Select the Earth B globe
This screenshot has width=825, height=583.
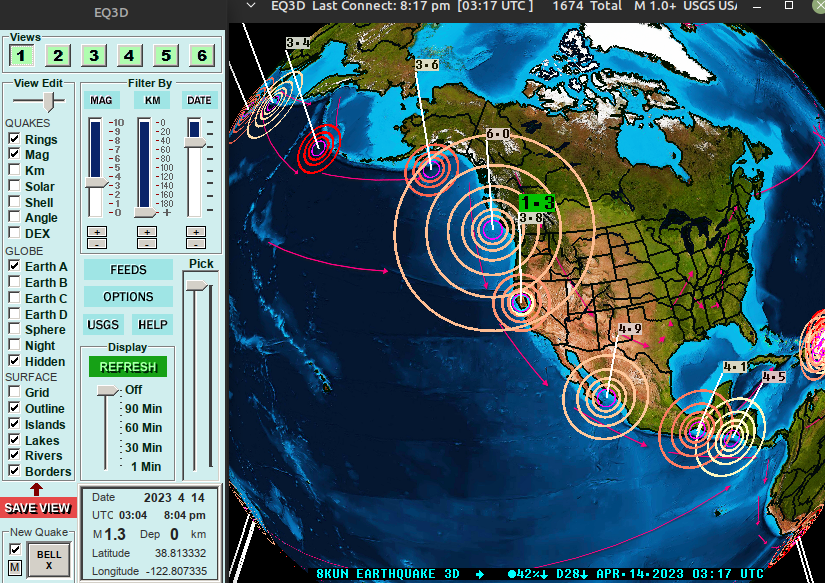coord(14,282)
